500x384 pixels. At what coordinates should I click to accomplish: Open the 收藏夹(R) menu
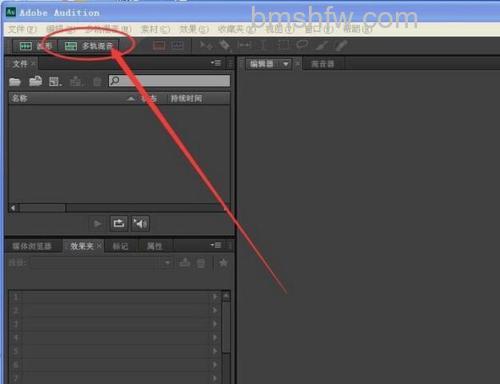(x=237, y=30)
